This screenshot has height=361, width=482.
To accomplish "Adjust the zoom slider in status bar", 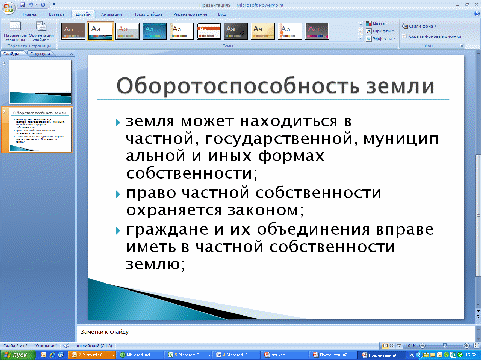I will click(445, 346).
